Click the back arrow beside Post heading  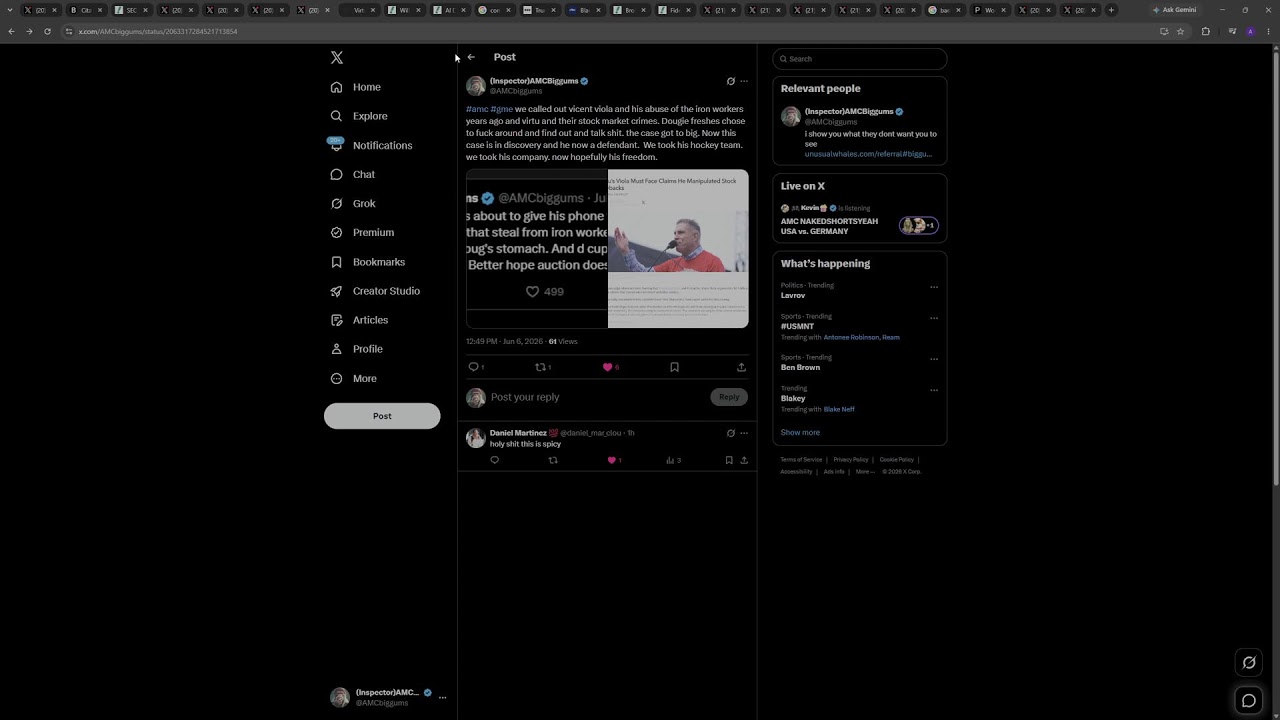click(x=471, y=57)
